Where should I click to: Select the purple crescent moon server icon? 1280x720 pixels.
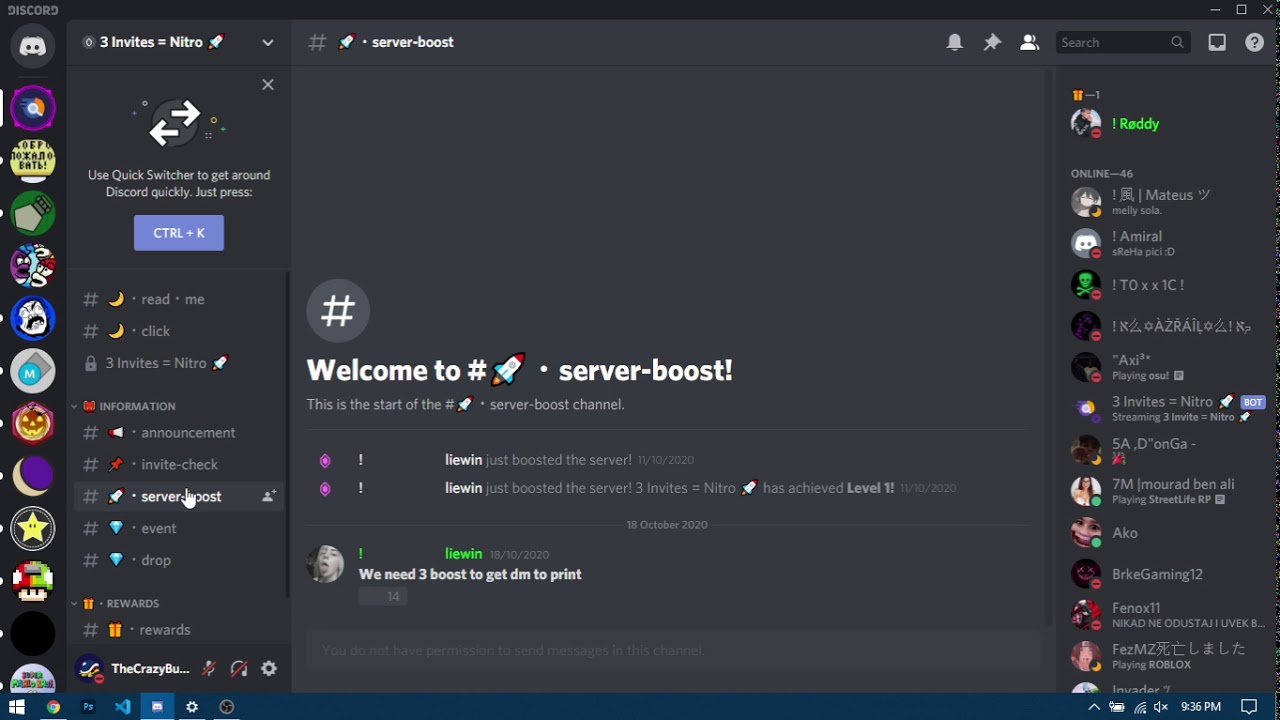[33, 476]
